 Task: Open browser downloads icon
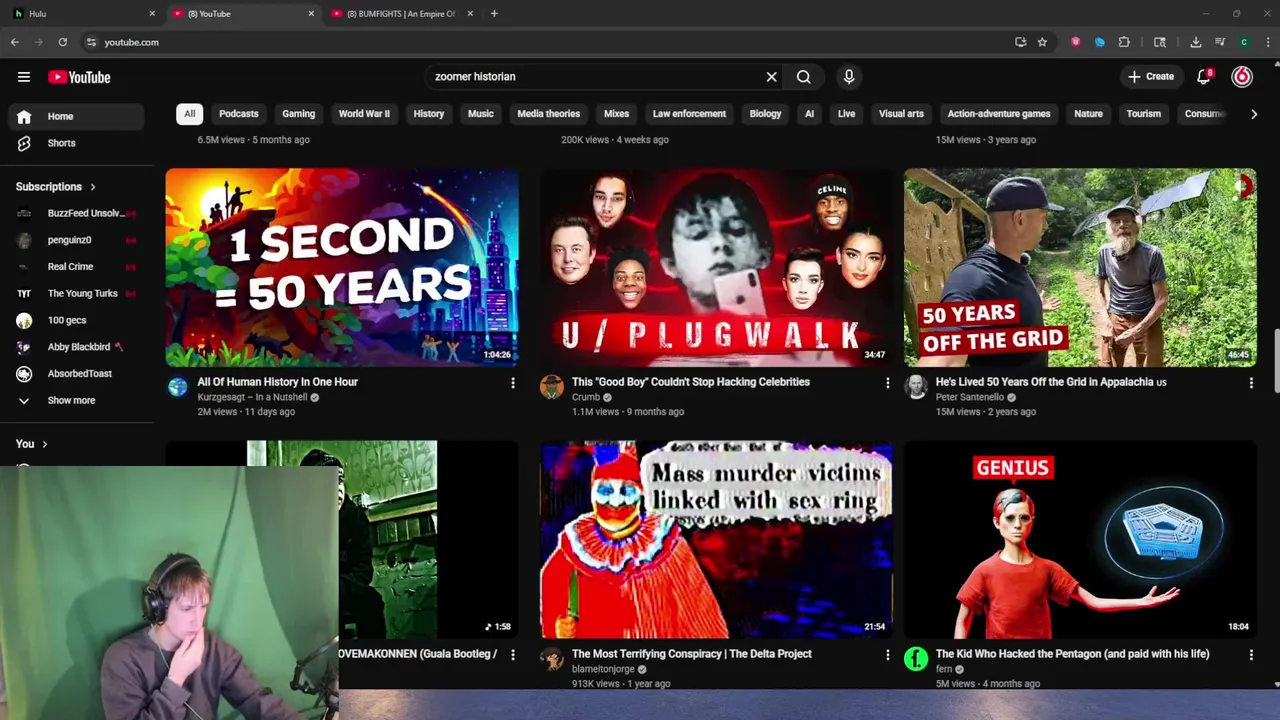1196,42
